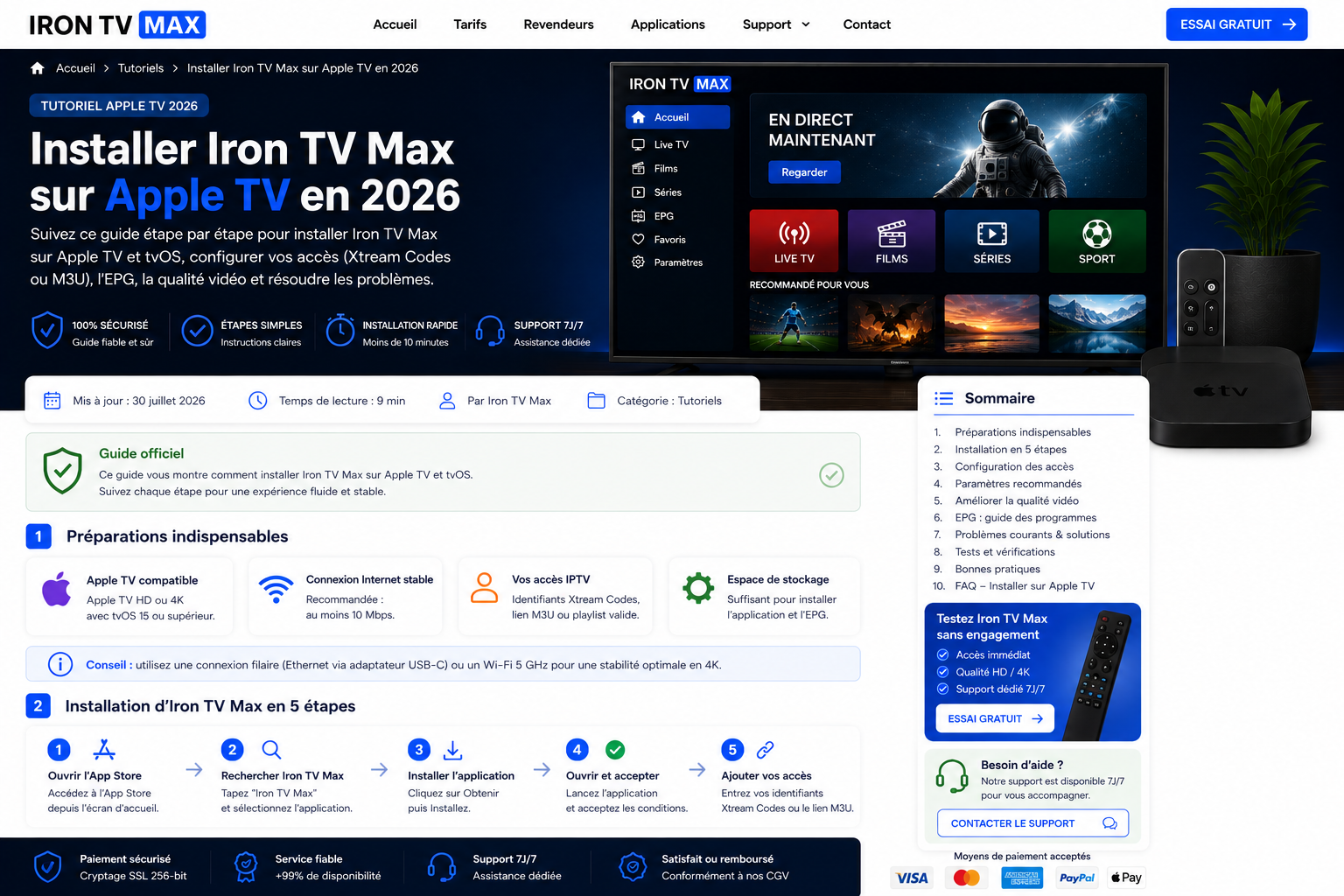Image resolution: width=1344 pixels, height=896 pixels.
Task: Click the link chain icon in step 5
Action: click(x=766, y=750)
